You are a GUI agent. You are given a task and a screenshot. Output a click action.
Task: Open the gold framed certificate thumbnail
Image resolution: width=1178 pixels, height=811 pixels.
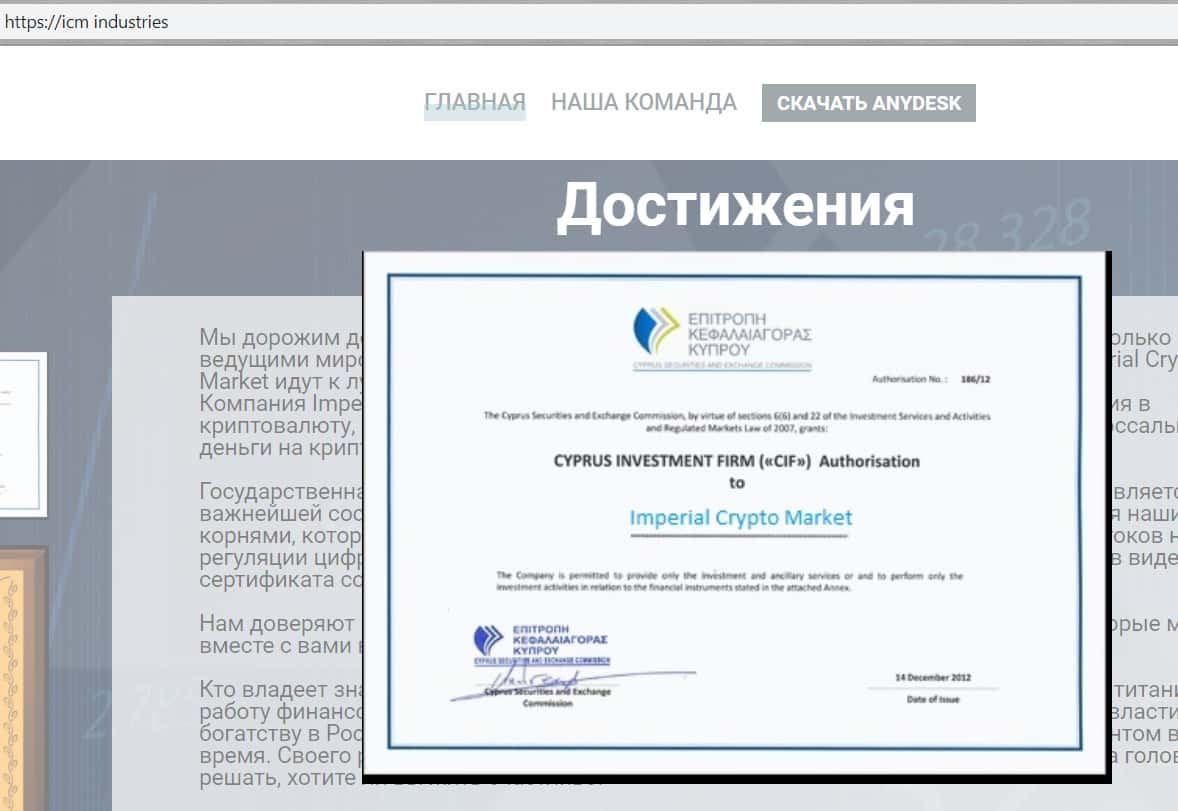(23, 679)
